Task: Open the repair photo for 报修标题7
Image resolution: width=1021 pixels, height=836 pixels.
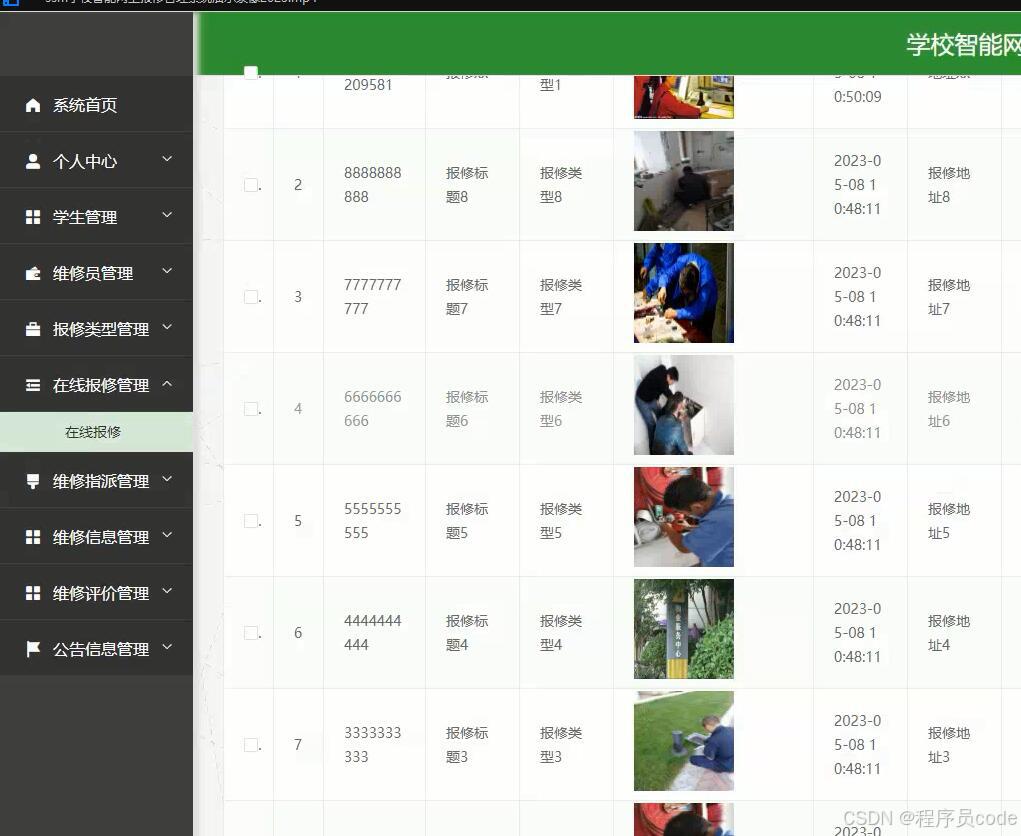Action: pos(683,293)
